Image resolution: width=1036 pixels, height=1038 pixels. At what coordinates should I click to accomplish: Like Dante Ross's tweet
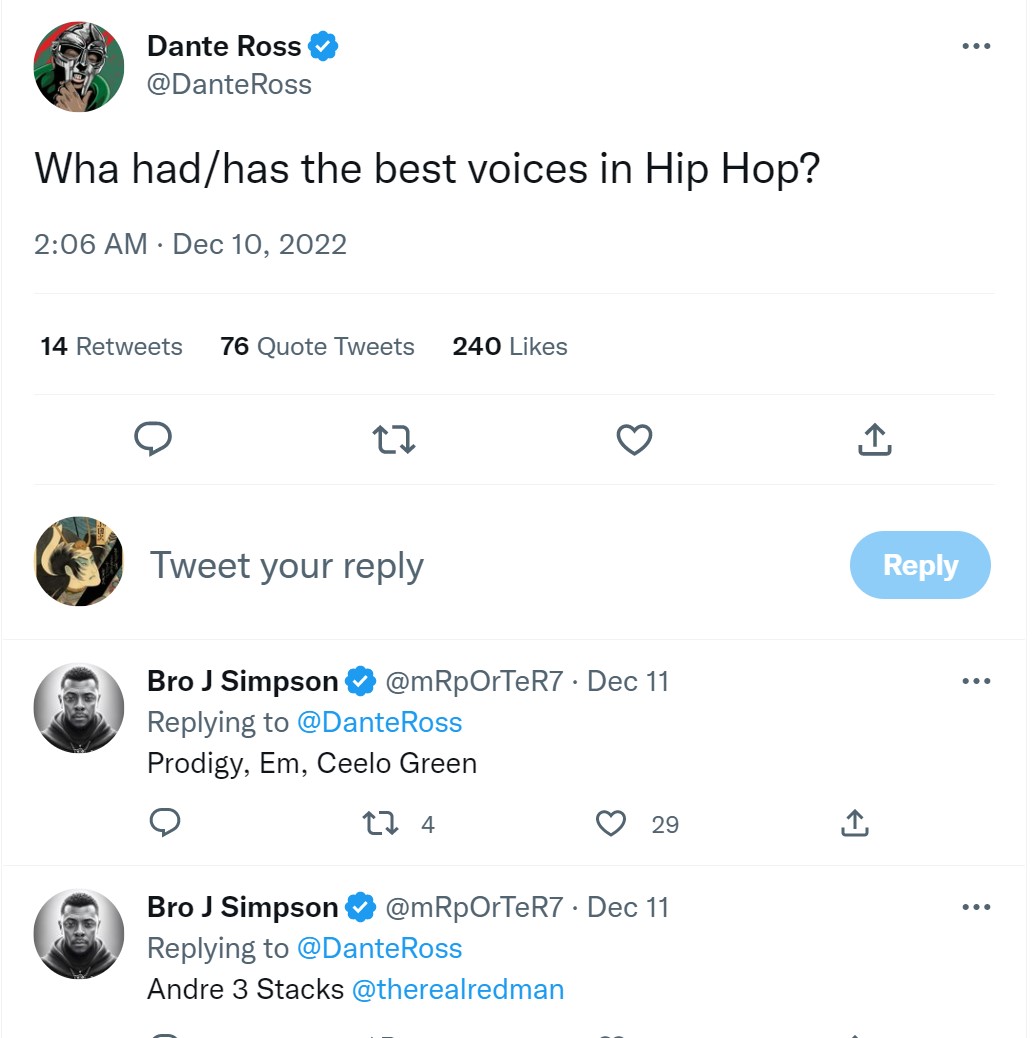[x=634, y=440]
